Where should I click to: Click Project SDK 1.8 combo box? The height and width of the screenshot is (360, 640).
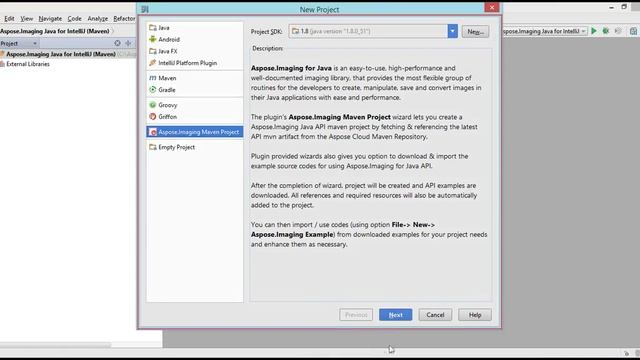(x=373, y=31)
